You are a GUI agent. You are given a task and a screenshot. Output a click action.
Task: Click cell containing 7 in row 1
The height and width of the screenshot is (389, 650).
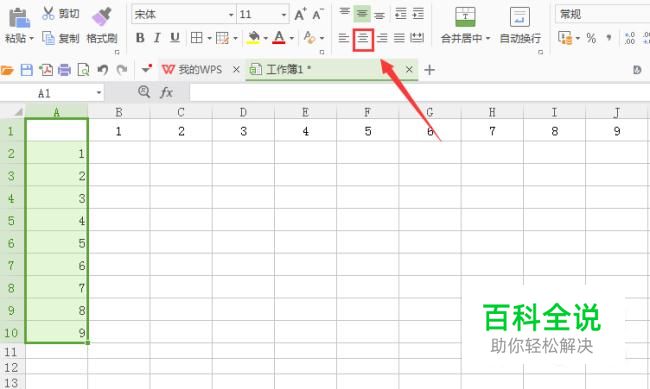pos(492,131)
